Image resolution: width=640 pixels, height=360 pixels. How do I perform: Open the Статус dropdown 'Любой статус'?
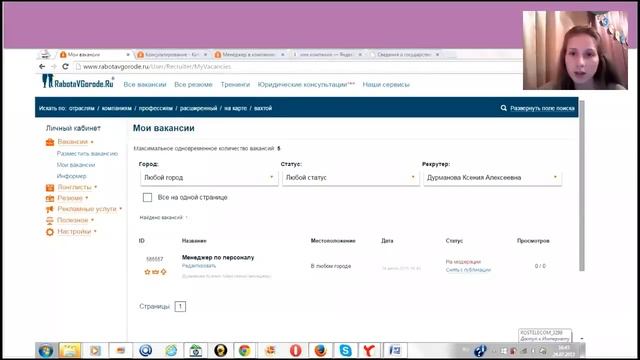[350, 178]
